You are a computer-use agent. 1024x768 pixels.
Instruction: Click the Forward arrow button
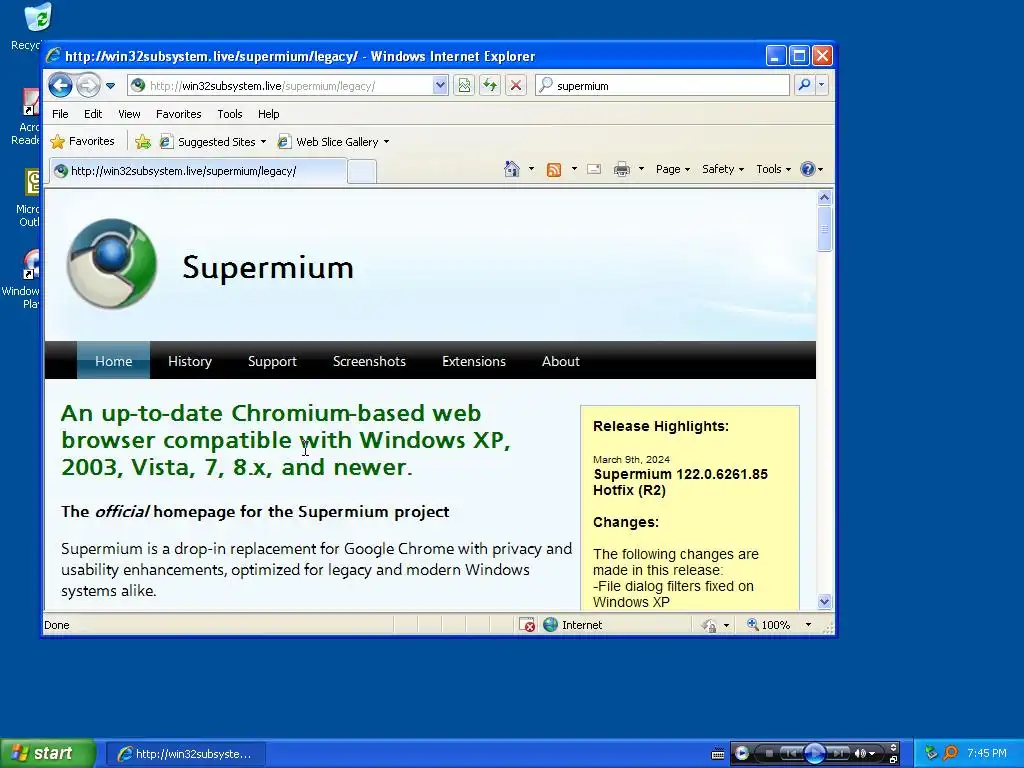(x=88, y=85)
